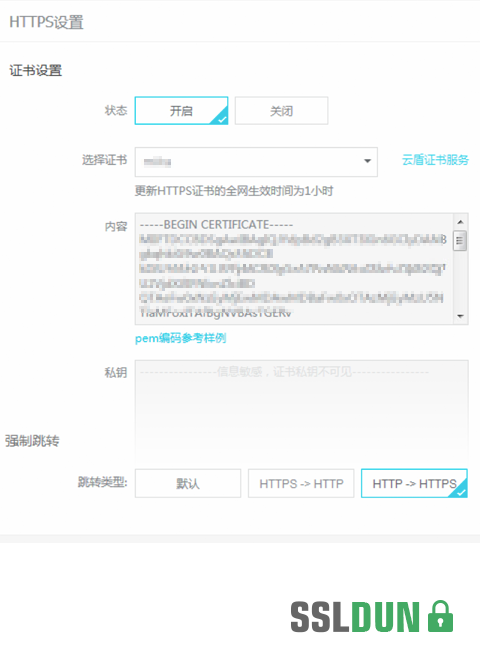Open pem编码参考样例 link
The image size is (480, 649).
coord(180,339)
